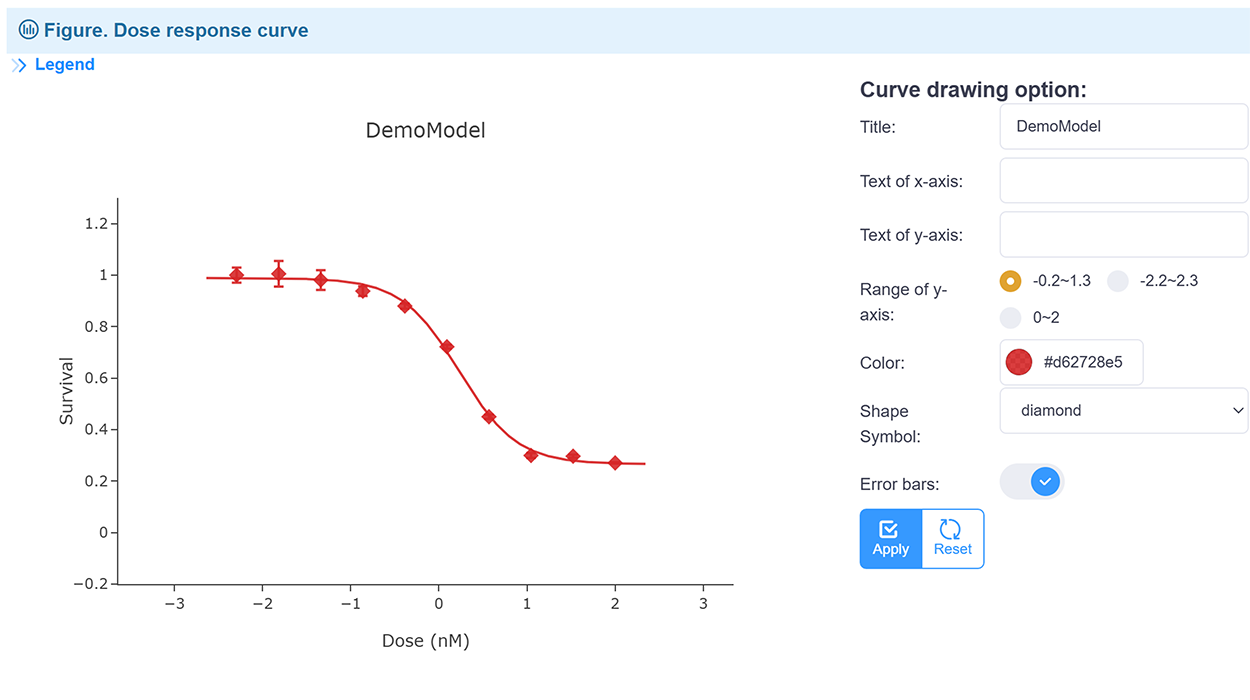
Task: Click the diamond data point at dose 2
Action: coord(615,463)
